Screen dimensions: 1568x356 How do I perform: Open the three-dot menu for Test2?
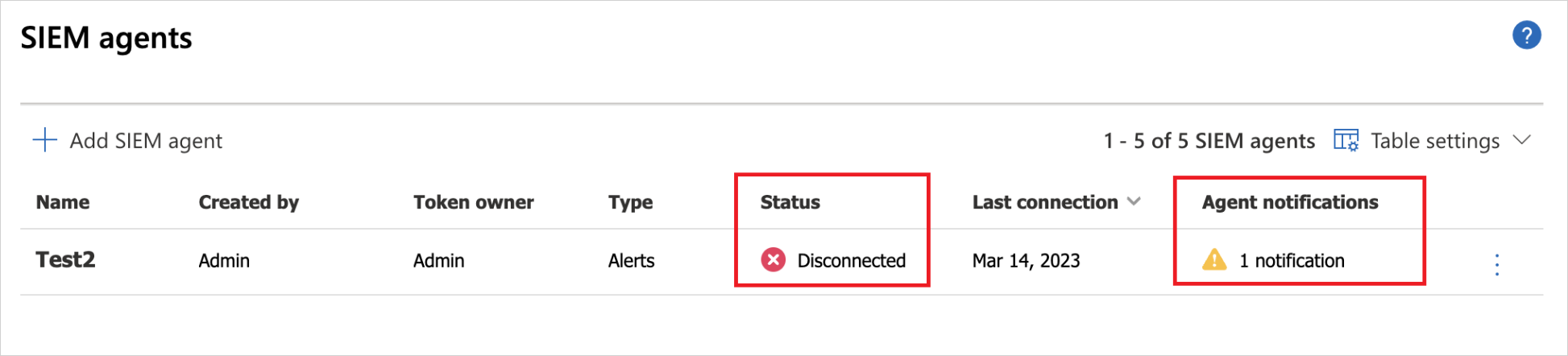[x=1496, y=264]
